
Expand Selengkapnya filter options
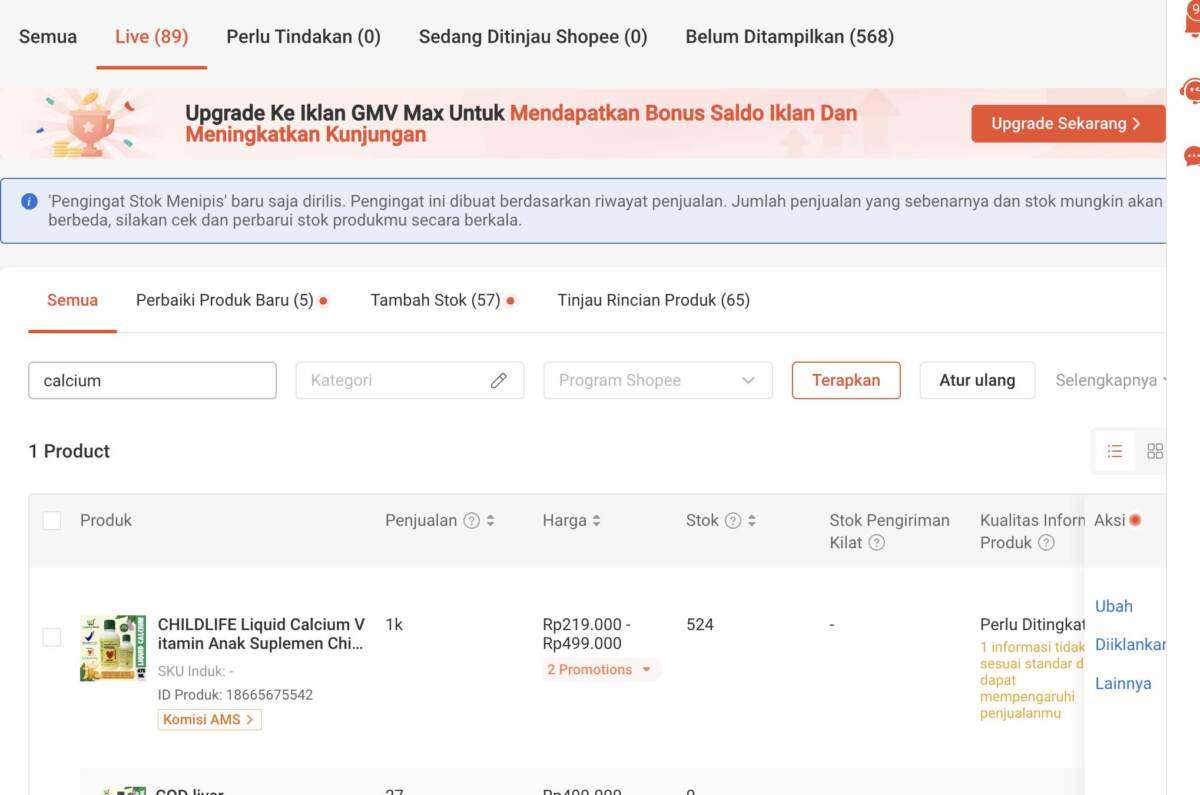pyautogui.click(x=1110, y=380)
